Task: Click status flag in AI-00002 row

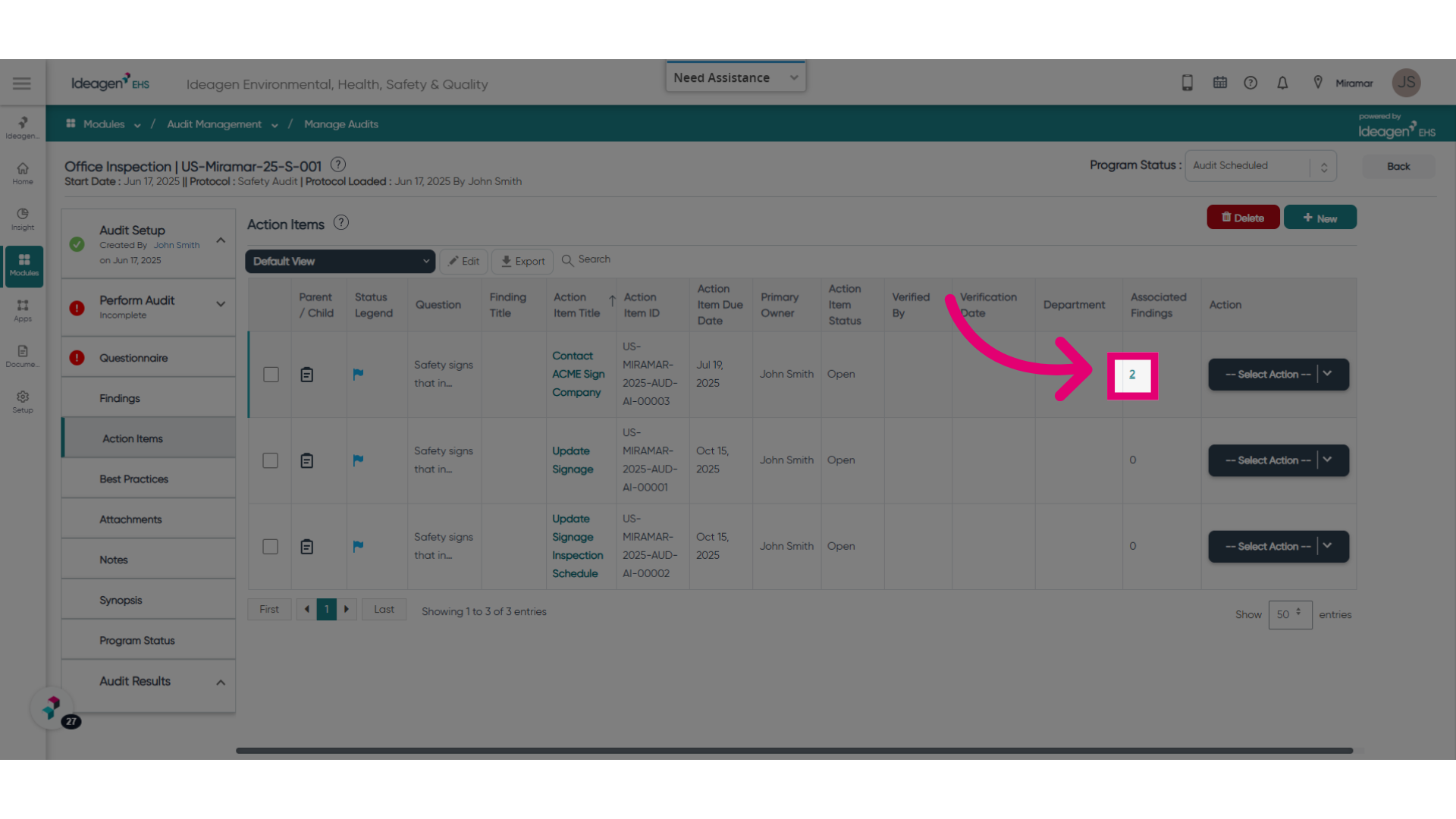Action: coord(358,546)
